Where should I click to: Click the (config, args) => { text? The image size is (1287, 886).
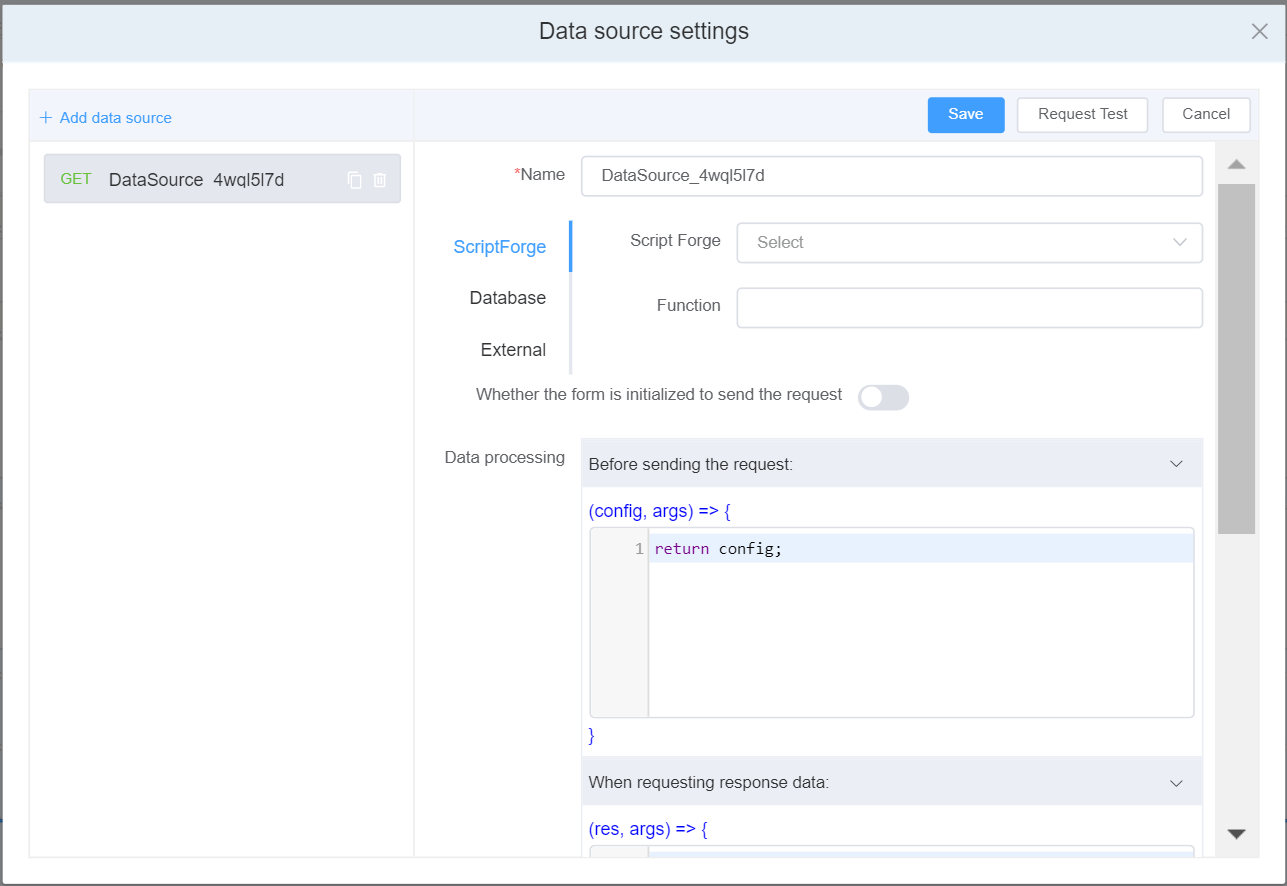tap(660, 511)
